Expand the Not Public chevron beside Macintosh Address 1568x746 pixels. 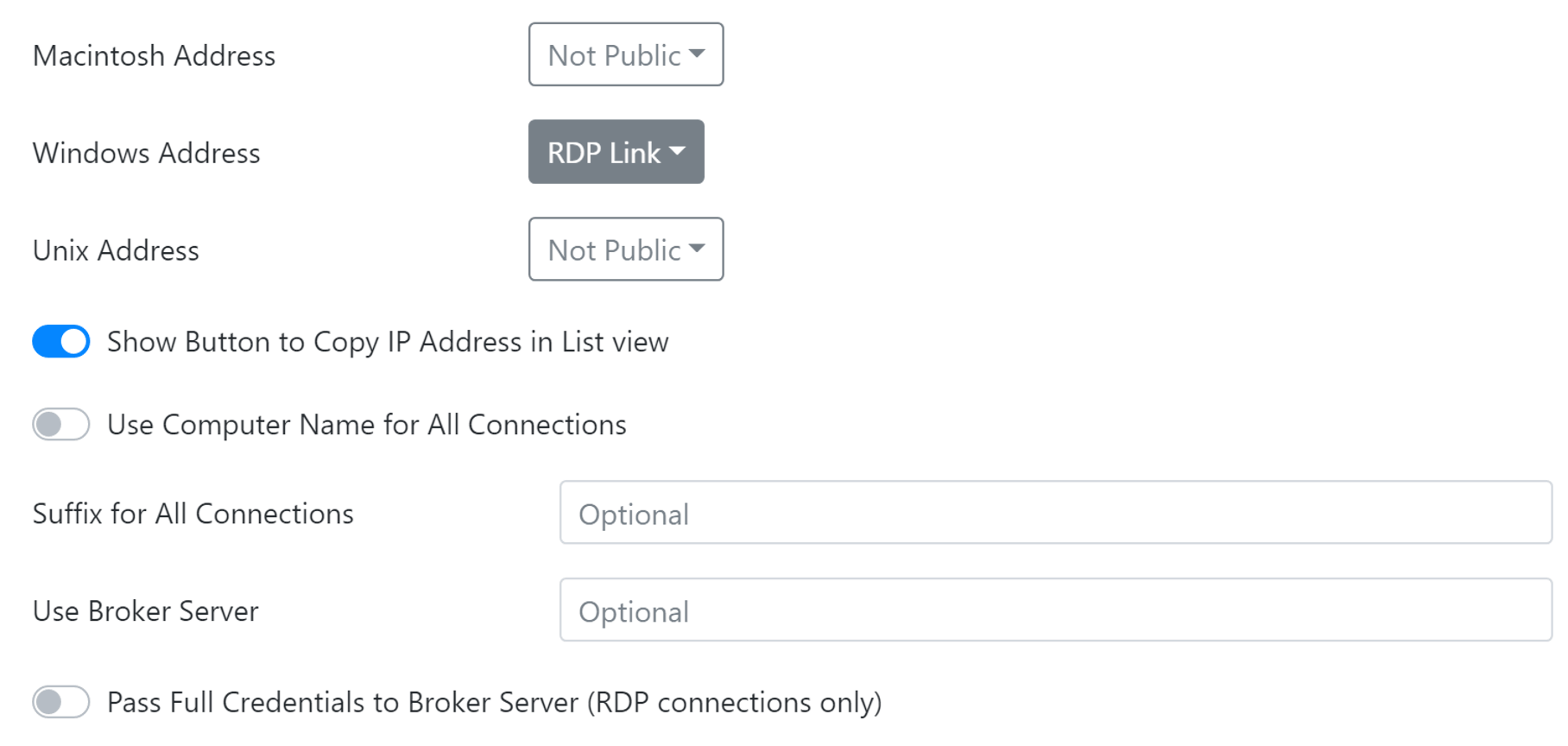point(696,54)
